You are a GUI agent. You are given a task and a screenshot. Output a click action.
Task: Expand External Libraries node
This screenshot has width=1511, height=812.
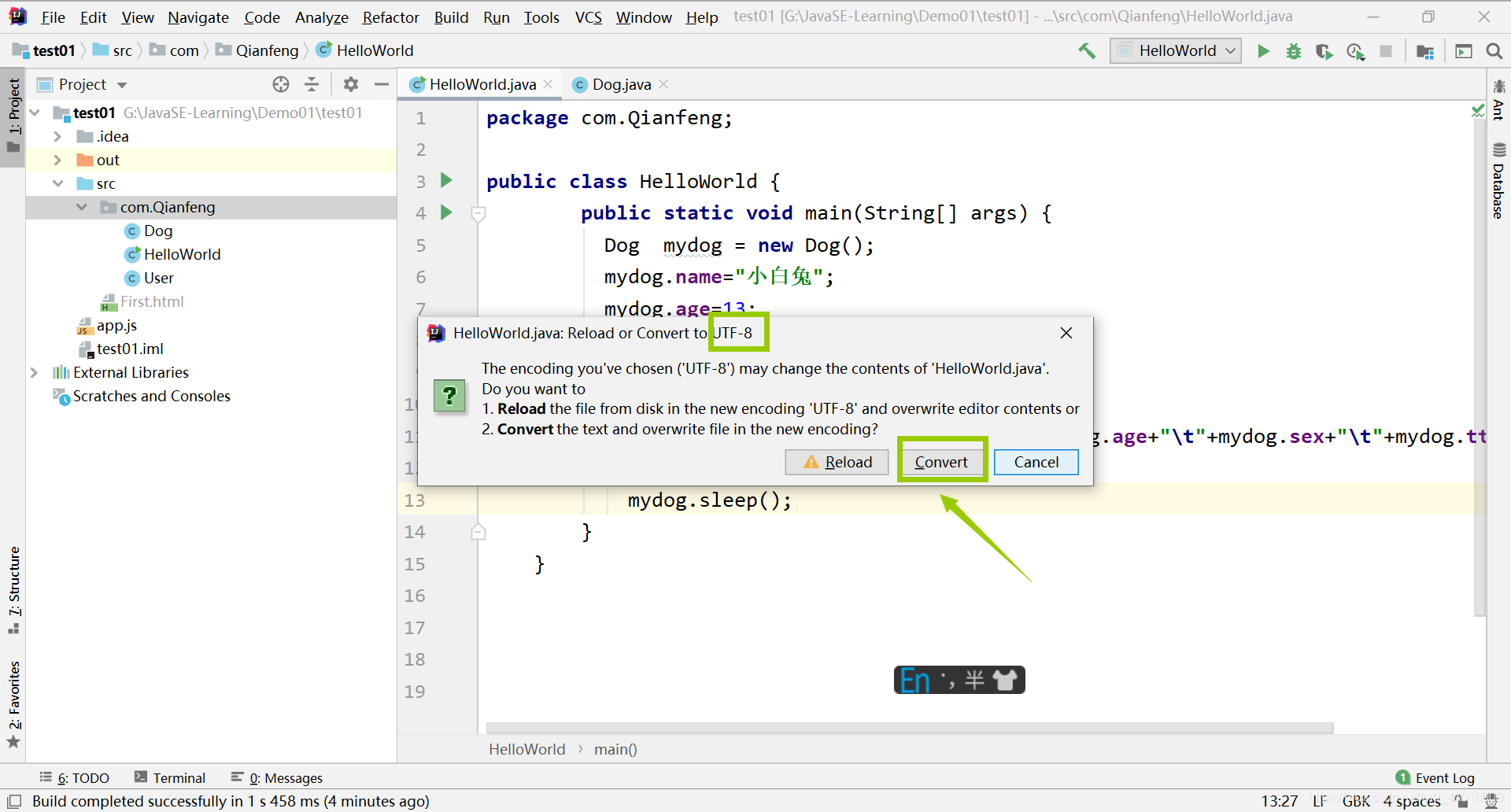(33, 372)
